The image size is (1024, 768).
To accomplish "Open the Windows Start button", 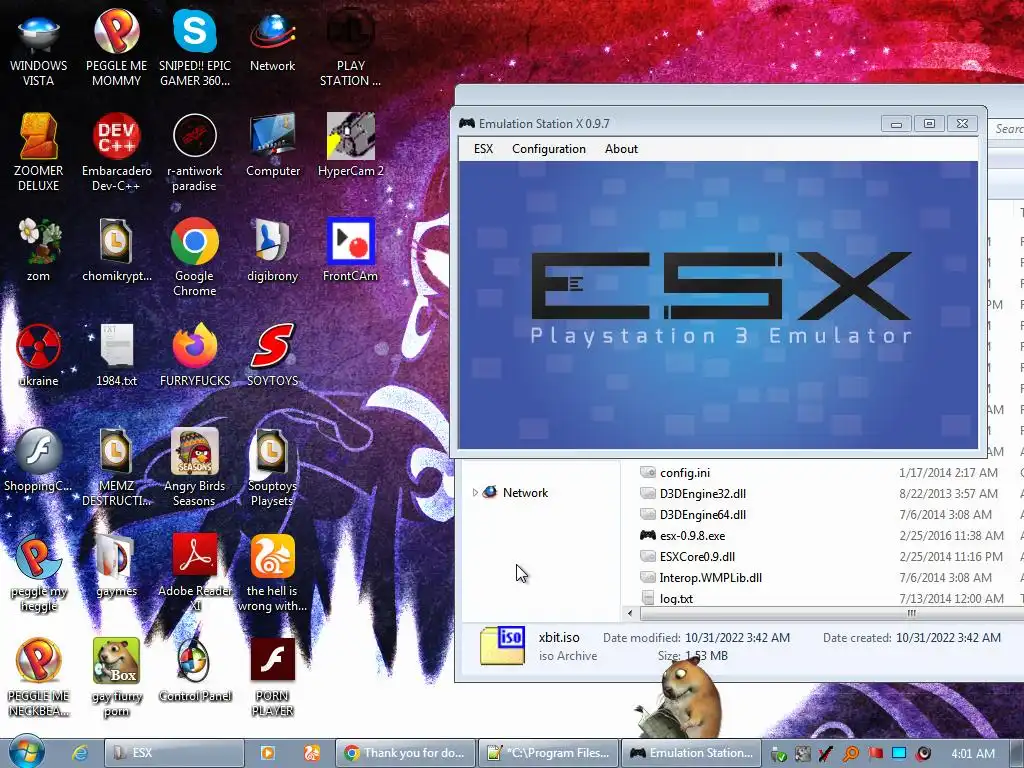I will [x=26, y=751].
